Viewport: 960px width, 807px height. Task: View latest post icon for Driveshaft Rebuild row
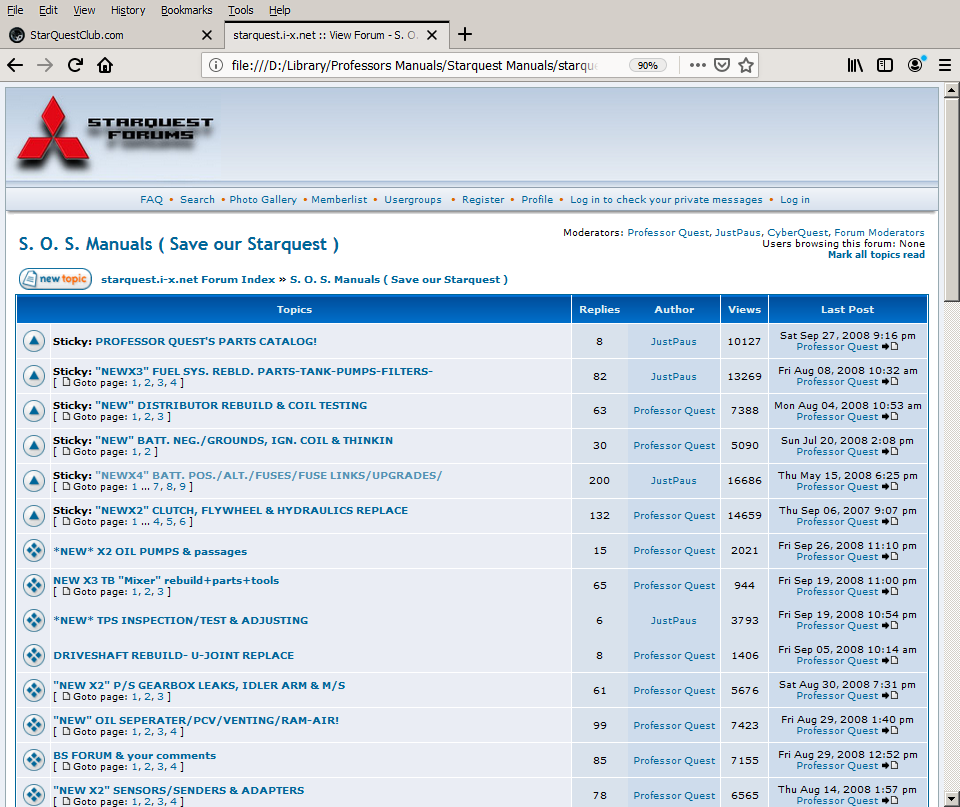890,661
